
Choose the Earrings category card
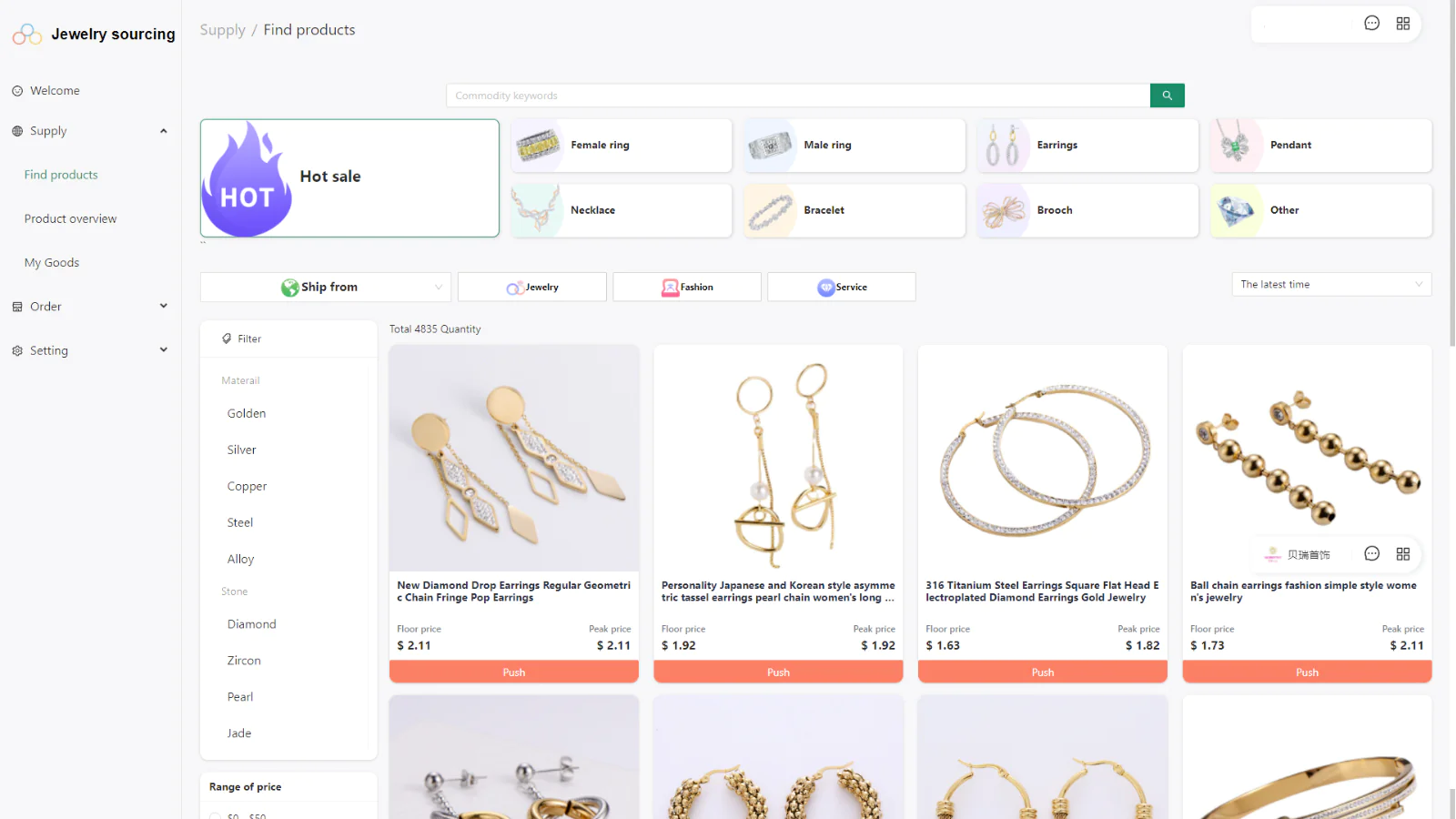coord(1087,146)
